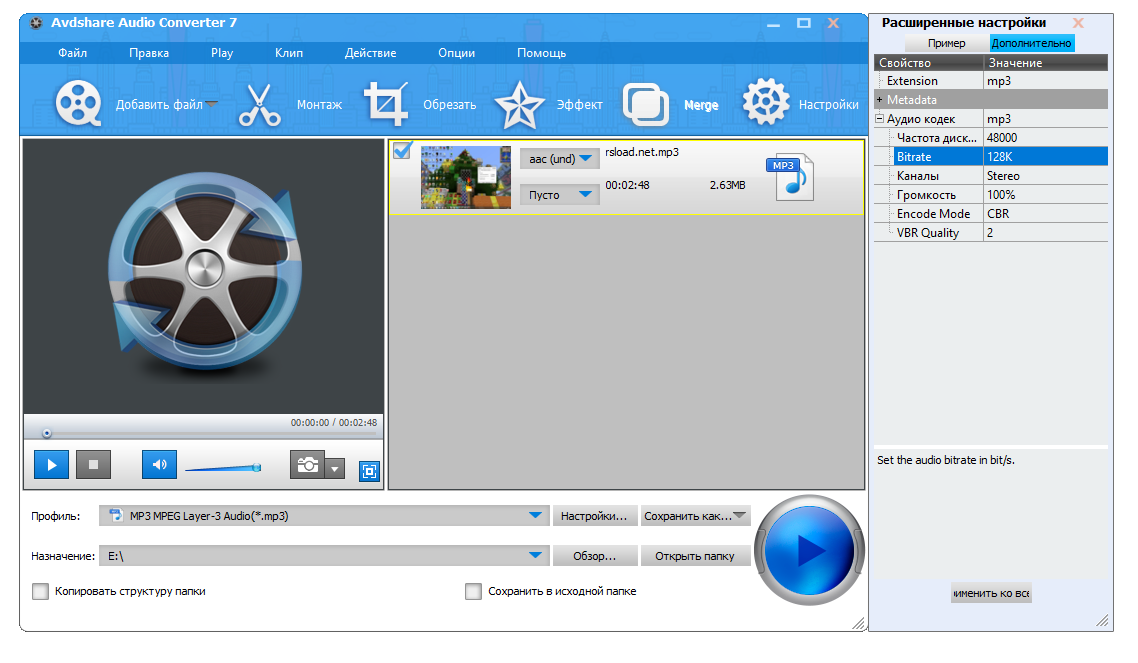Click the Открыть папку button
Image resolution: width=1138 pixels, height=663 pixels.
click(x=695, y=556)
